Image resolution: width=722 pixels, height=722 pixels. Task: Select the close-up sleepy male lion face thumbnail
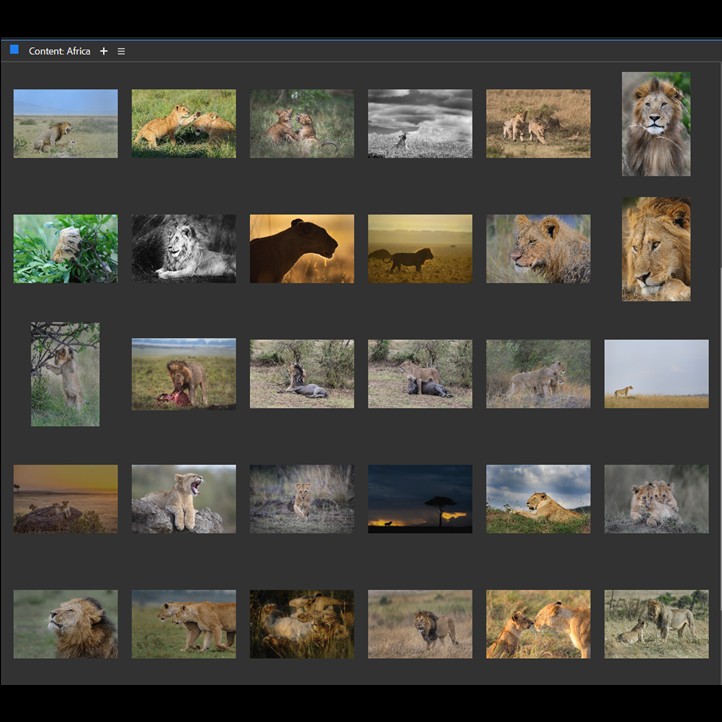coord(655,248)
